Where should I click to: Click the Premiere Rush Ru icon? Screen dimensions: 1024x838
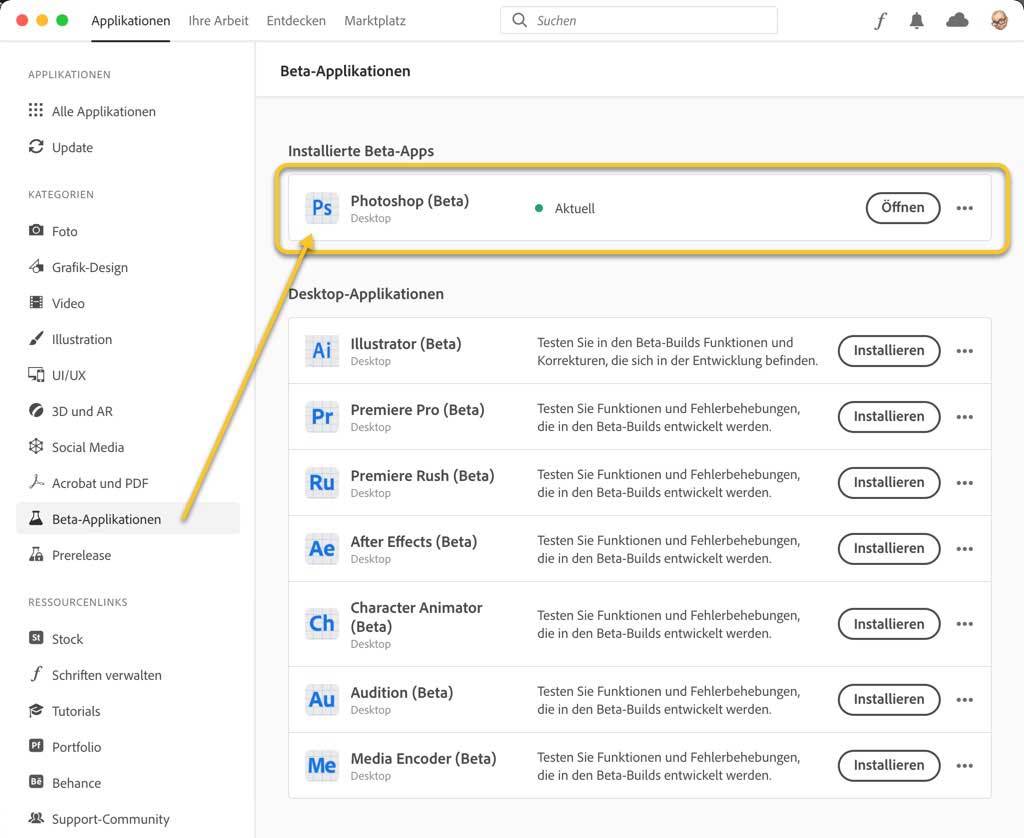pyautogui.click(x=322, y=483)
